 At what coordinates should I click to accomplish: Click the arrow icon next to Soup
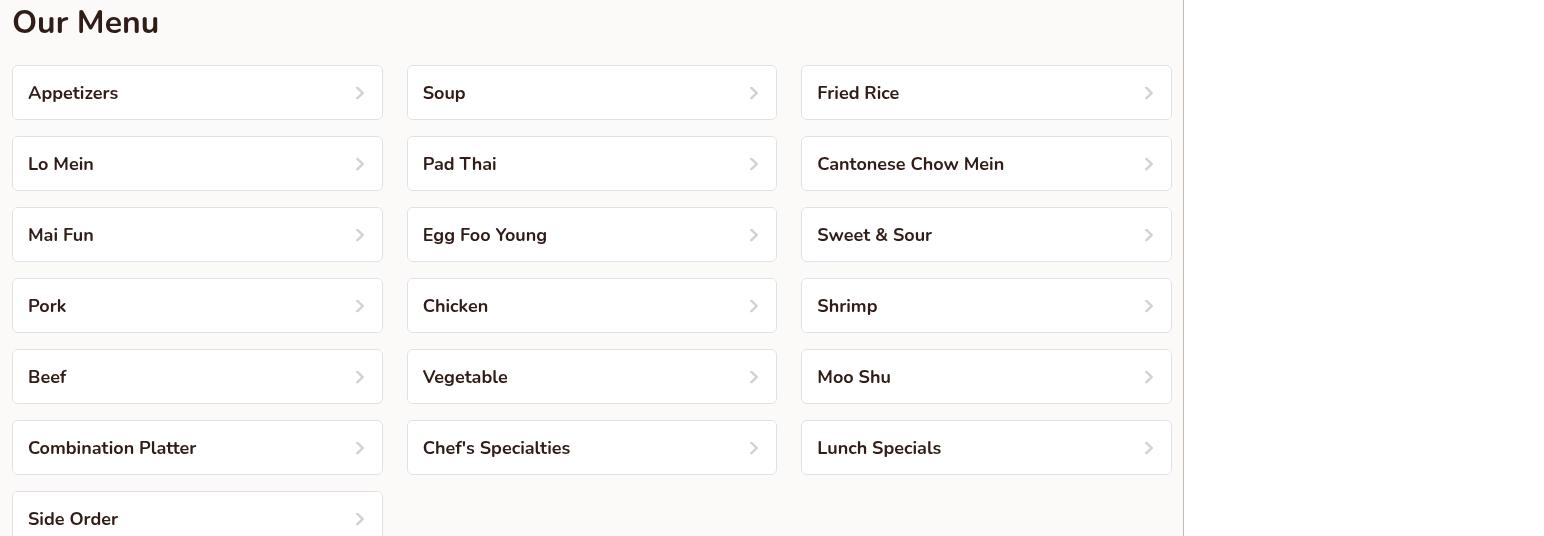click(754, 93)
